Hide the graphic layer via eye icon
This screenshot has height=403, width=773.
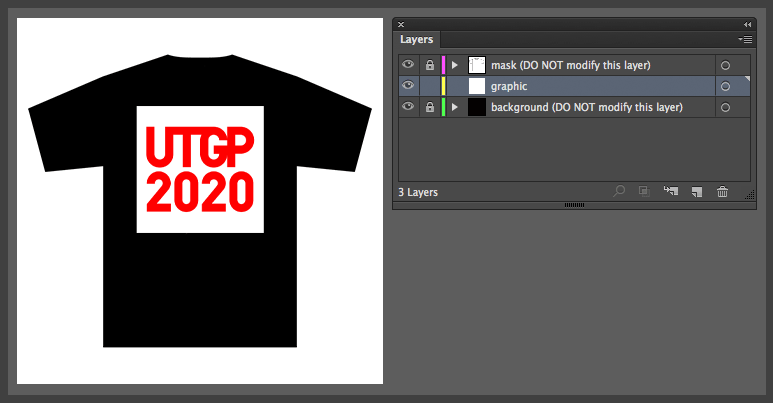(x=408, y=86)
